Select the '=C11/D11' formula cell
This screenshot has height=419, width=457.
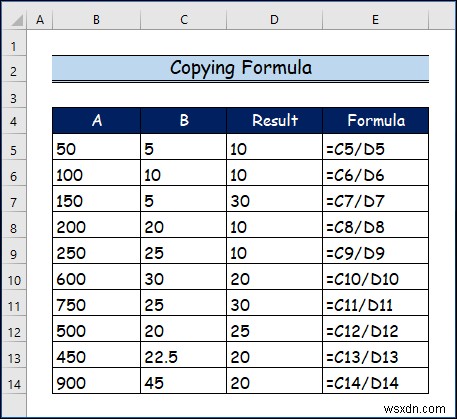(376, 303)
